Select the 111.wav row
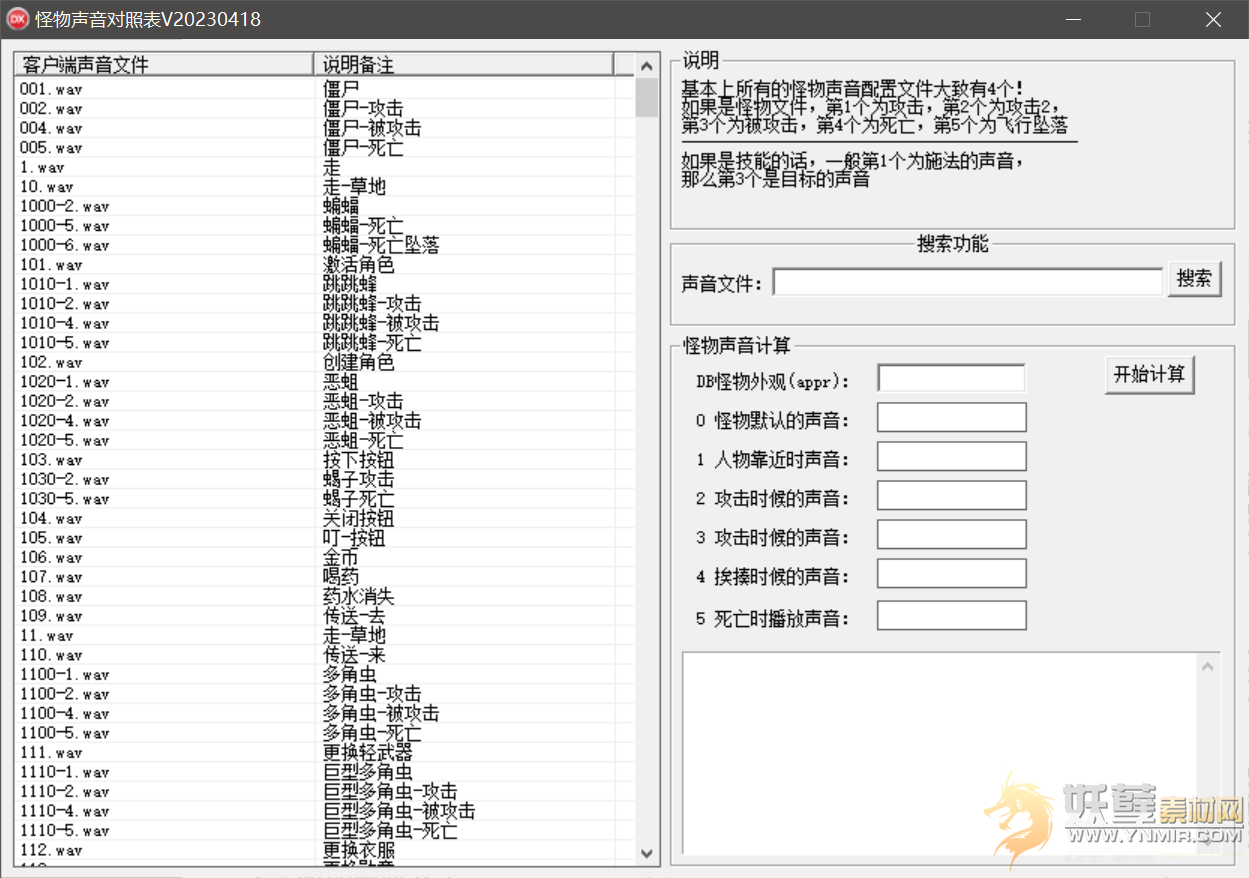Image resolution: width=1249 pixels, height=878 pixels. click(x=325, y=752)
